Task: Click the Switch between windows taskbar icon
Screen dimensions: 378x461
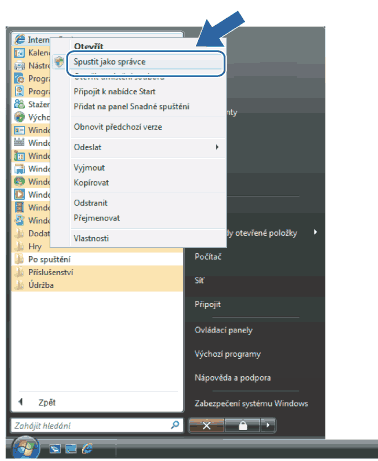Action: [71, 449]
